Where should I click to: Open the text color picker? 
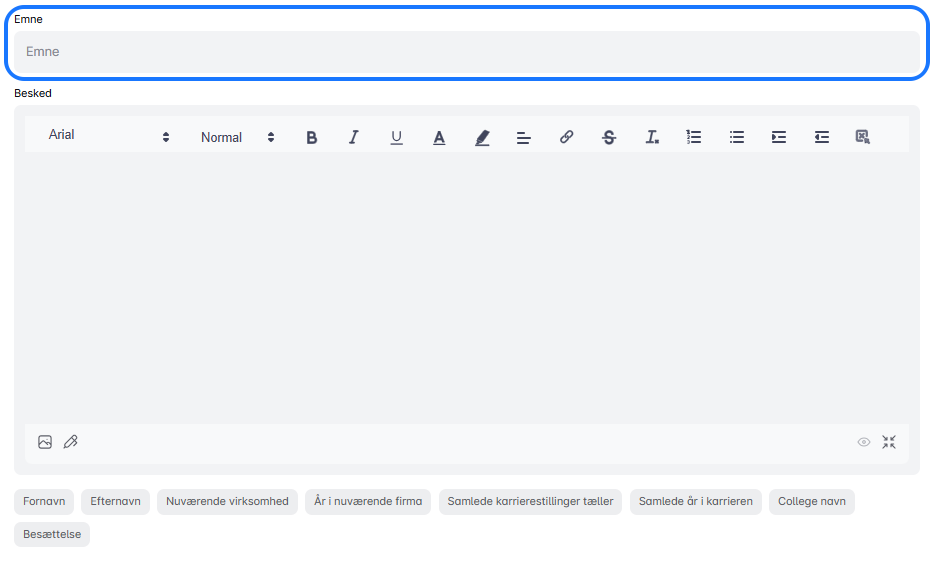pos(439,138)
